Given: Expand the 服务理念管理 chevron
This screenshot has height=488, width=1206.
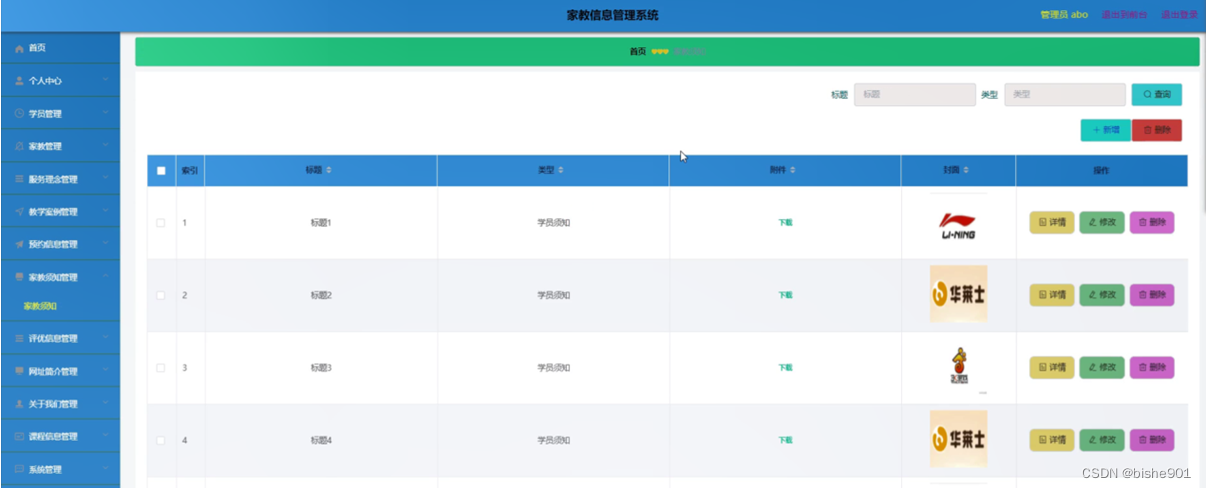Looking at the screenshot, I should [x=105, y=177].
